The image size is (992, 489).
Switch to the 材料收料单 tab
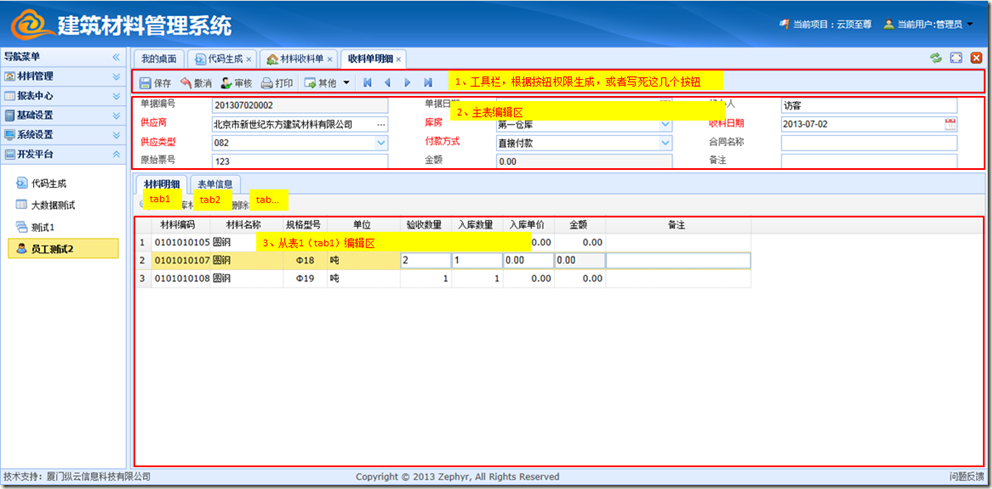coord(301,59)
